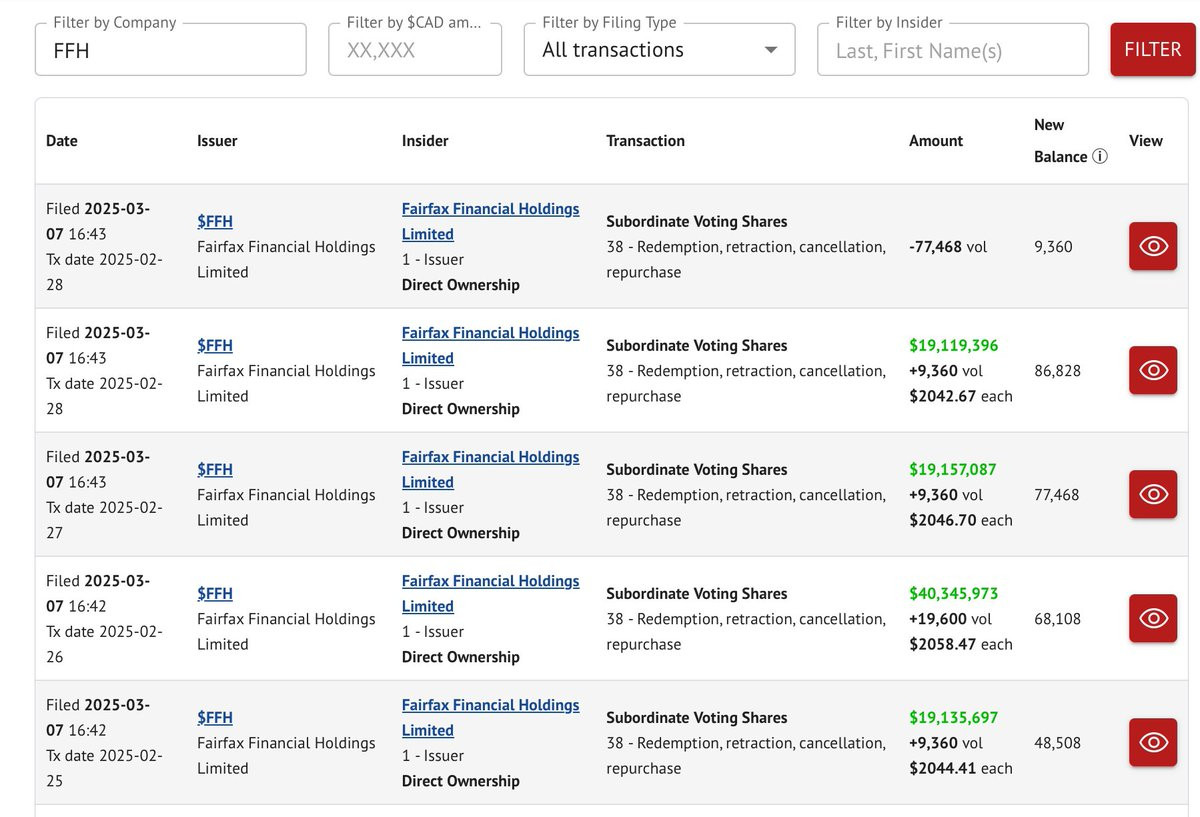
Task: Open eye icon for $40,345,973 transaction
Action: point(1153,618)
